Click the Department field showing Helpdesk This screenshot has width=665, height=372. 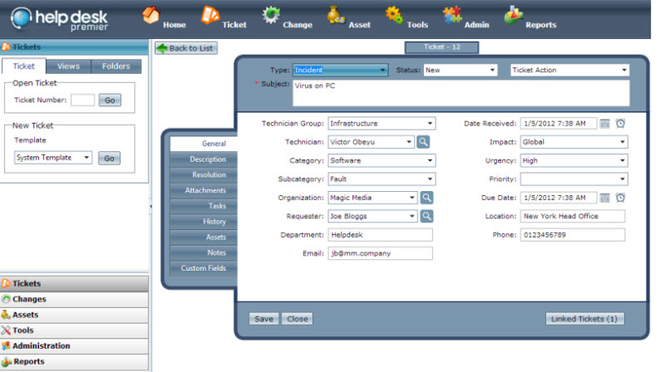click(380, 235)
